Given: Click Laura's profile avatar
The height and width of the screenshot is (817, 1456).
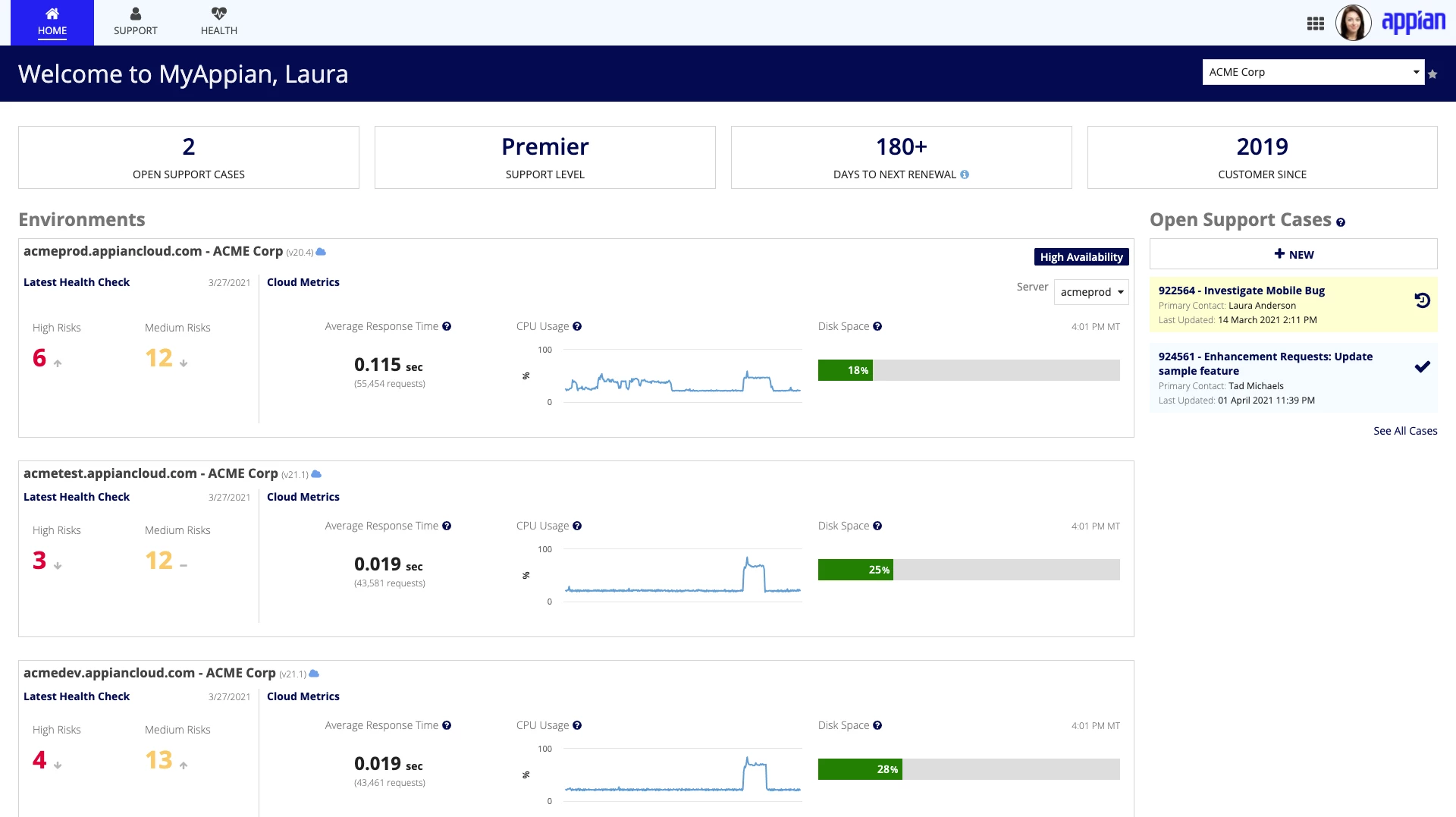Looking at the screenshot, I should point(1353,23).
